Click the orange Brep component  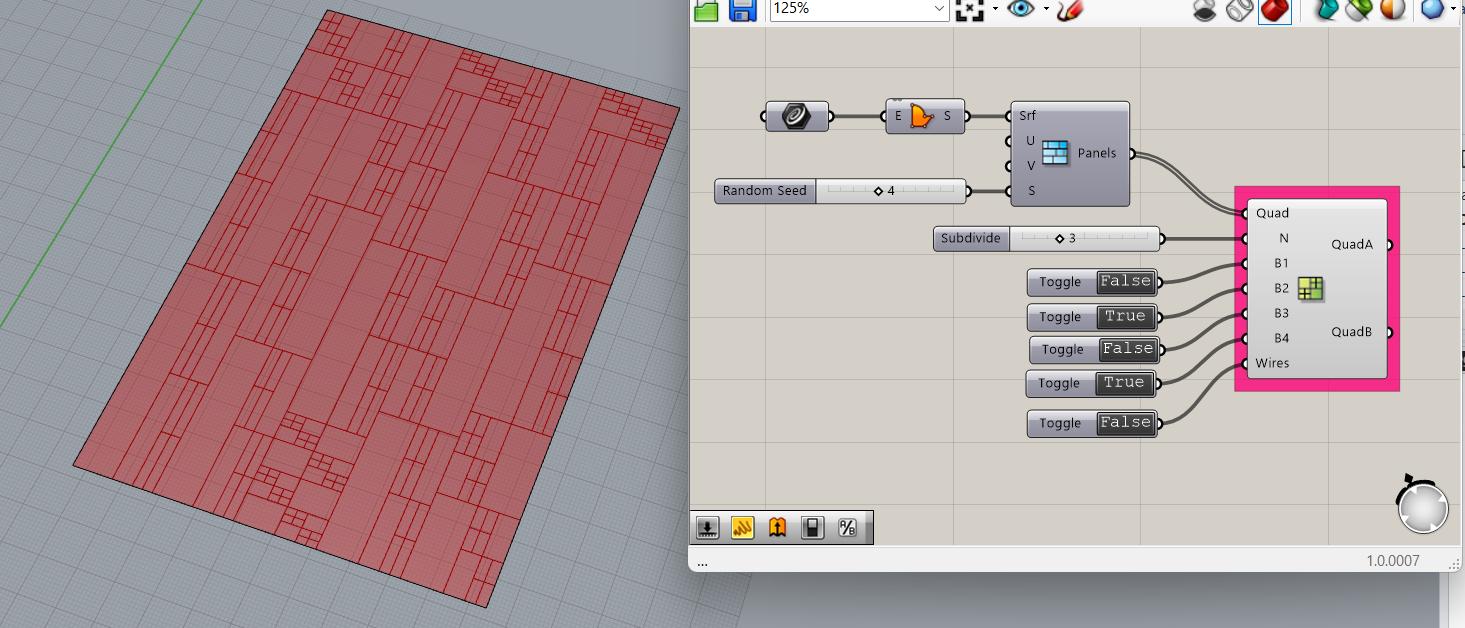click(924, 115)
